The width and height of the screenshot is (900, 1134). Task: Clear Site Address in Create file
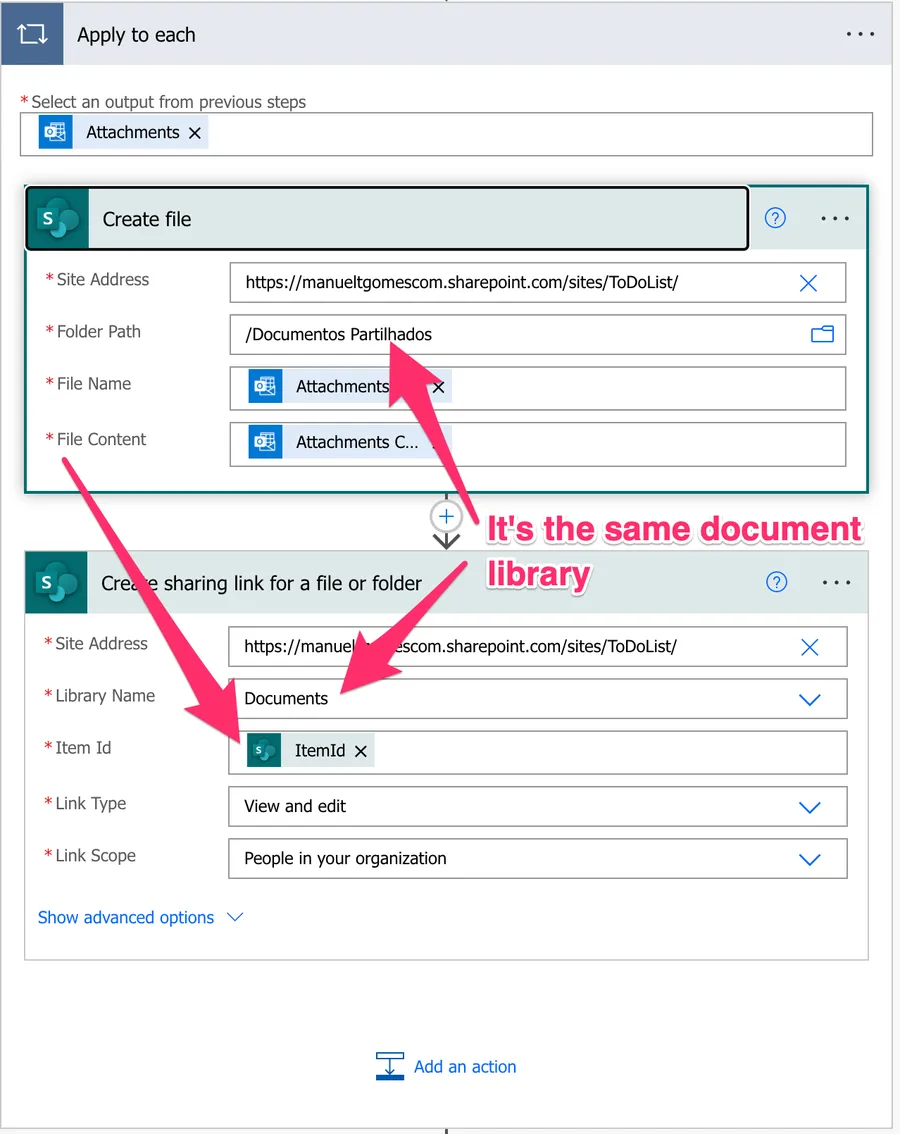click(808, 283)
